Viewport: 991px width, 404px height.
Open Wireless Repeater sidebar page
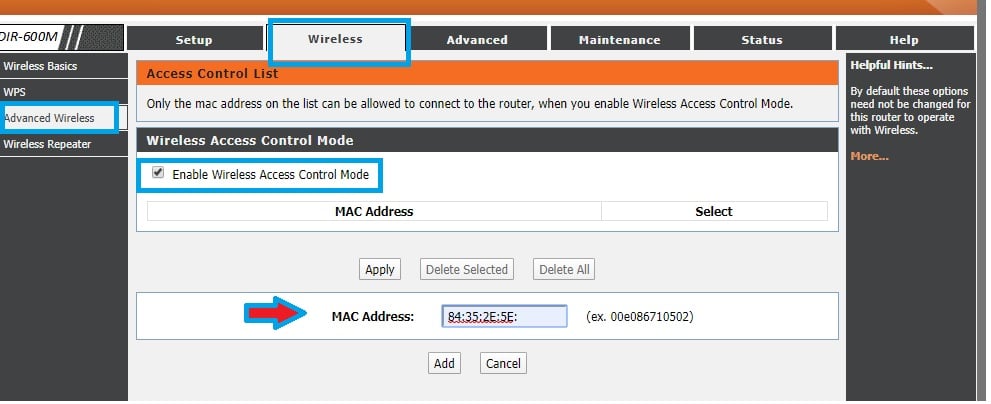pos(47,144)
